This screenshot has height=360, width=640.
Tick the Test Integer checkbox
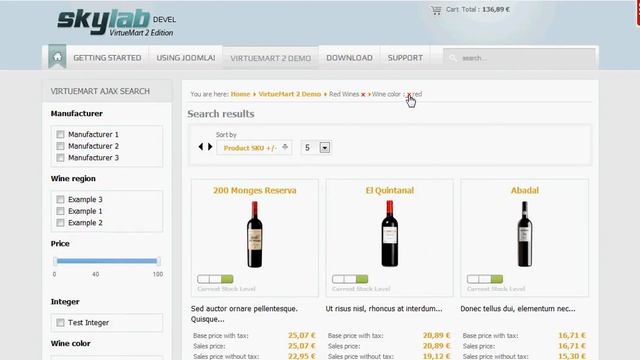(60, 322)
